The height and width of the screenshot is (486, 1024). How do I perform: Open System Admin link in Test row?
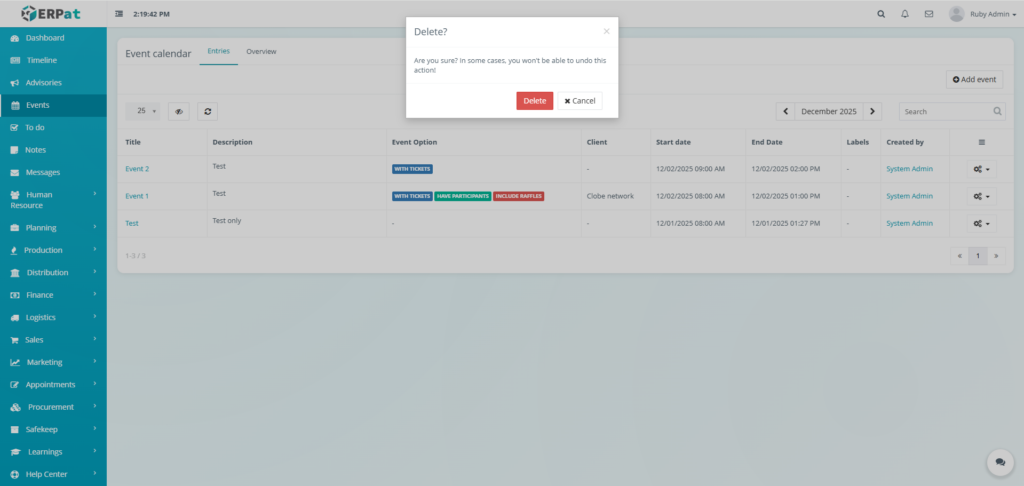(909, 223)
